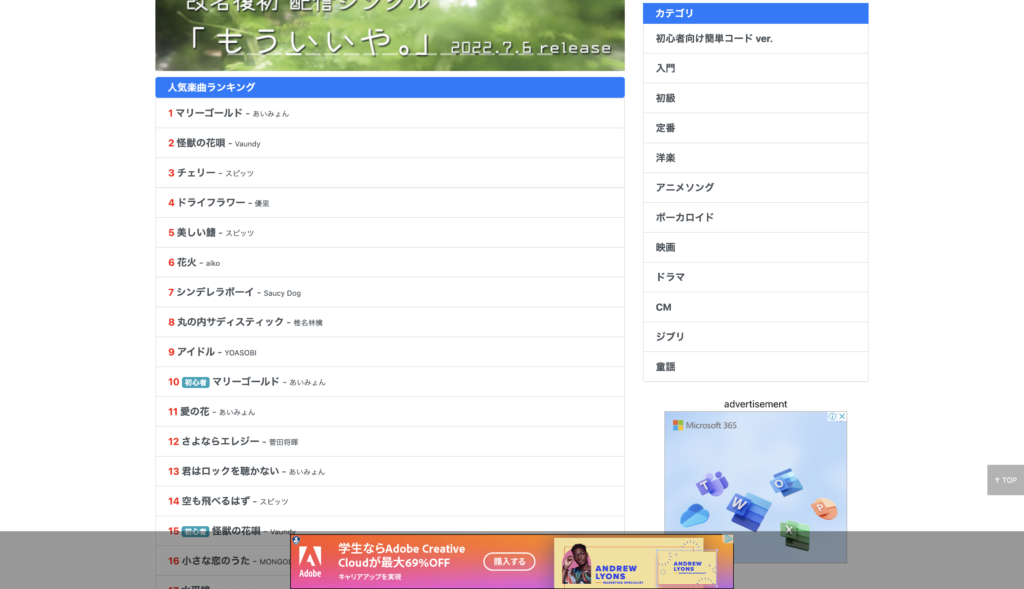The height and width of the screenshot is (589, 1024).
Task: Click the 初心者 badge on rank 10 マリーゴールド
Action: click(195, 382)
